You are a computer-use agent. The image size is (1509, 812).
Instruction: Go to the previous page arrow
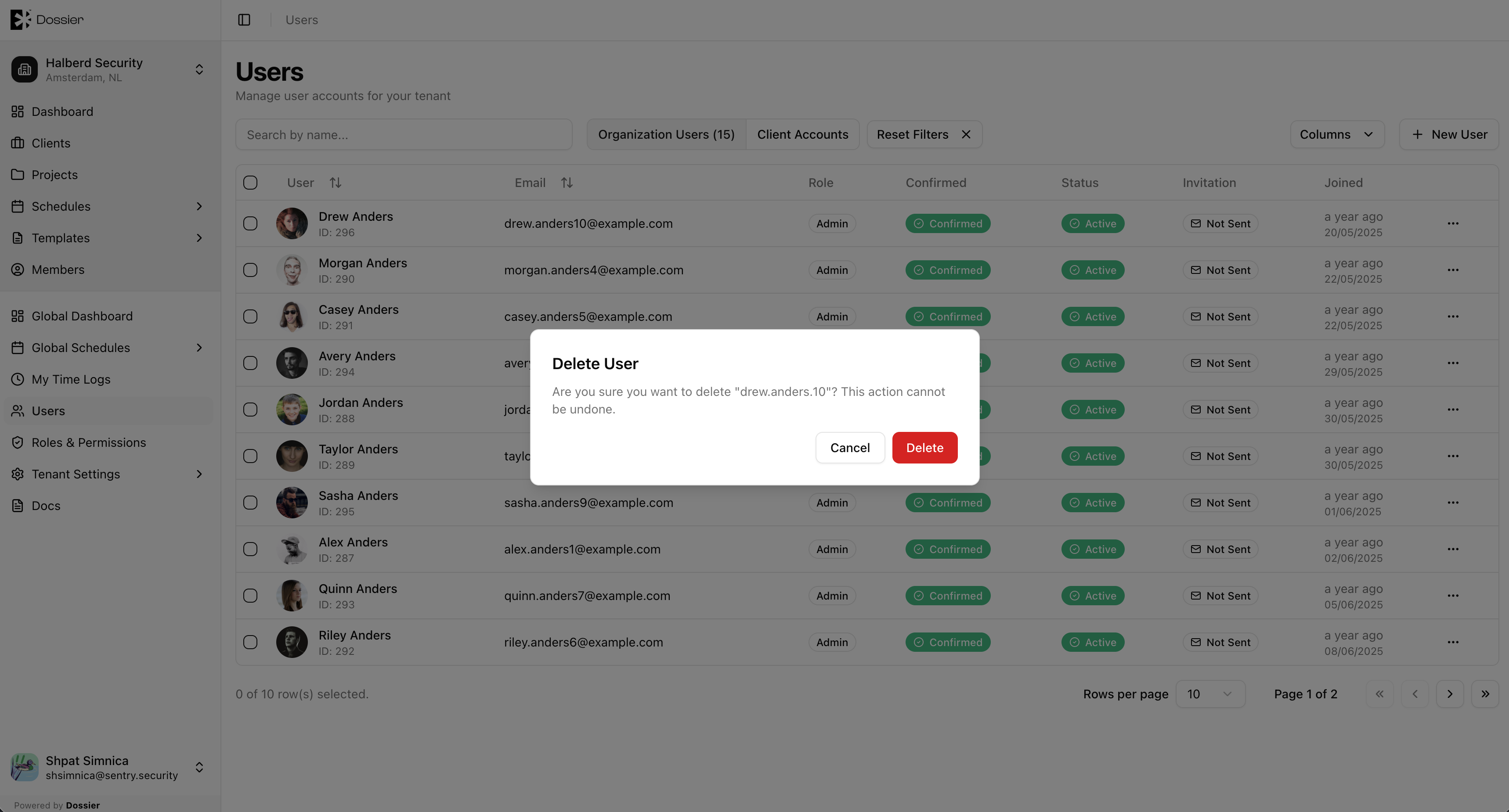pyautogui.click(x=1415, y=694)
